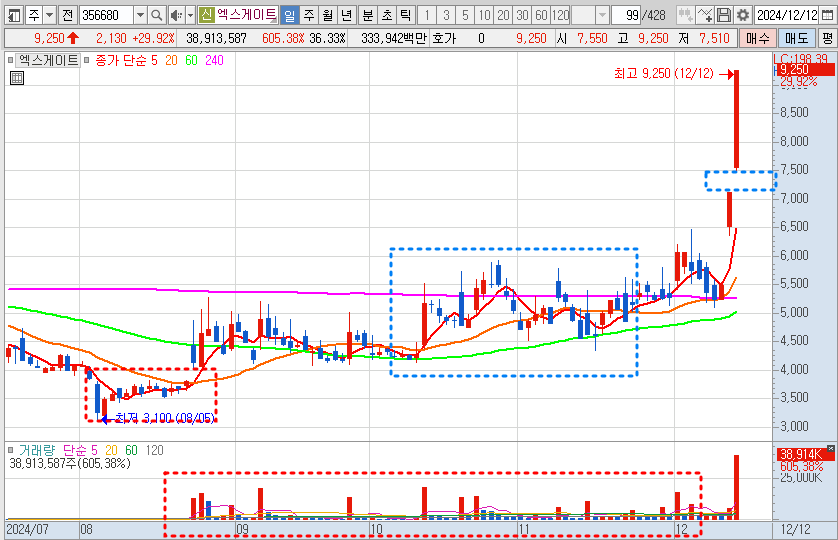Screen dimensions: 838x540
Task: Select the 틱 tick chart period
Action: (x=406, y=15)
